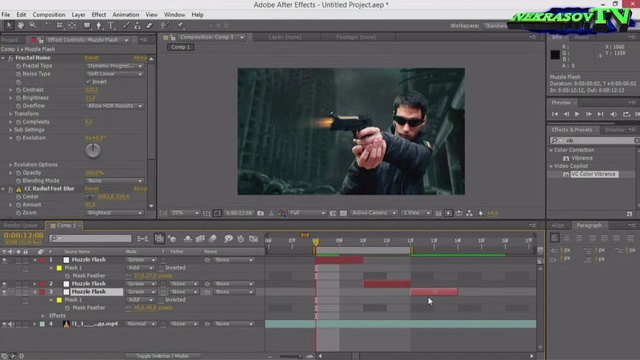
Task: Hide layer 1 Muzzle Flash eye toggle
Action: [x=4, y=260]
